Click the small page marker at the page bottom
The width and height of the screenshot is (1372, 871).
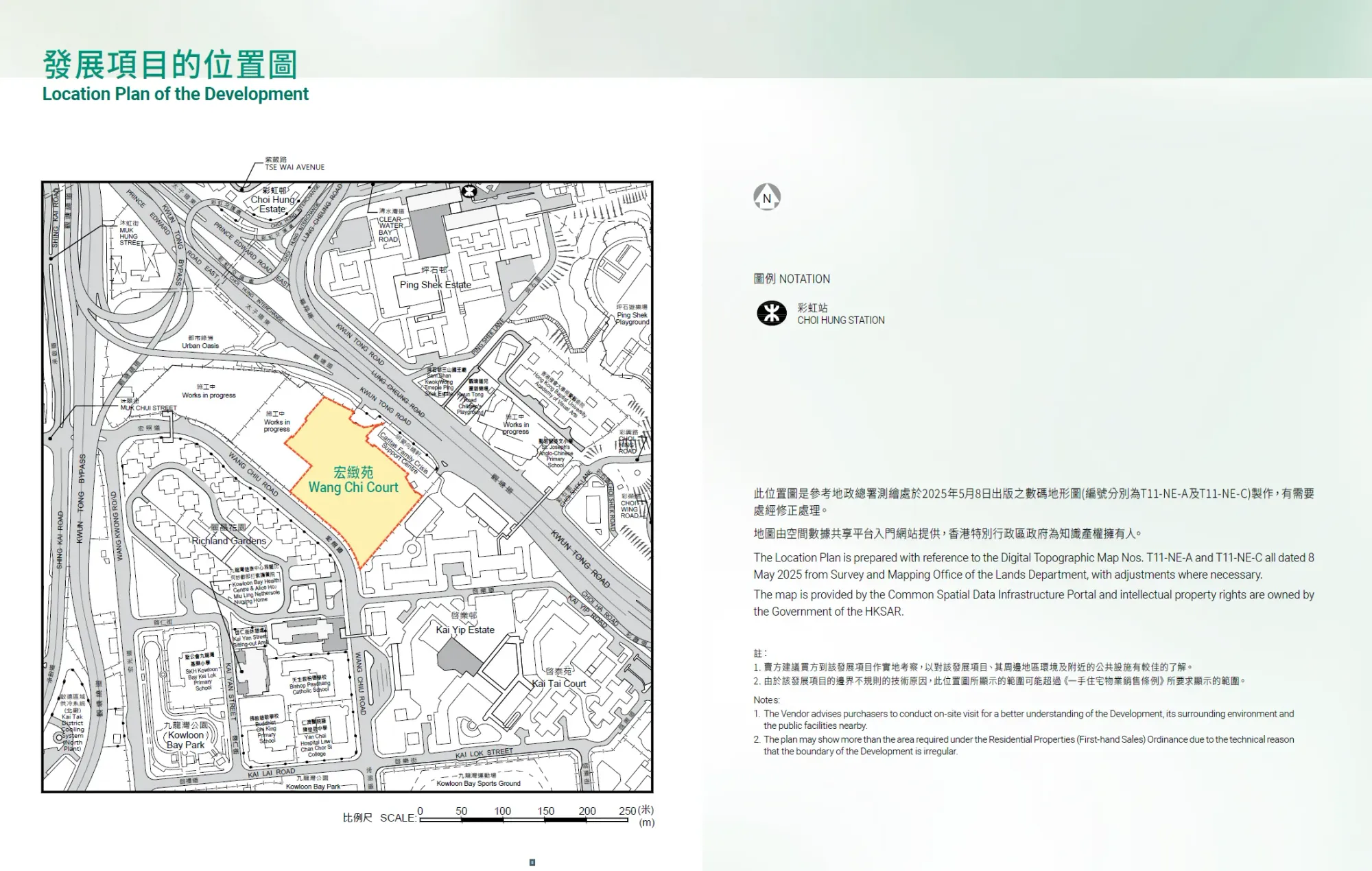[x=532, y=863]
